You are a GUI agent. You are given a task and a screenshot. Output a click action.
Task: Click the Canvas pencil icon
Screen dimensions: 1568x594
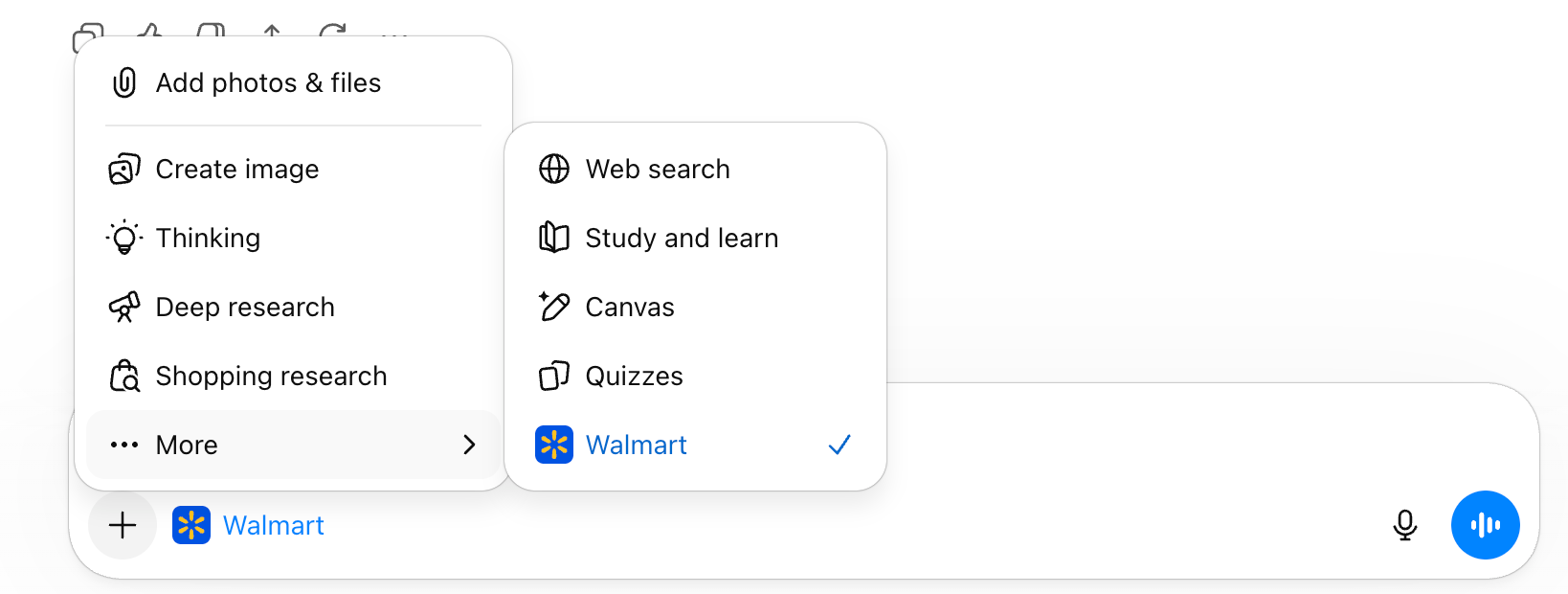coord(554,307)
